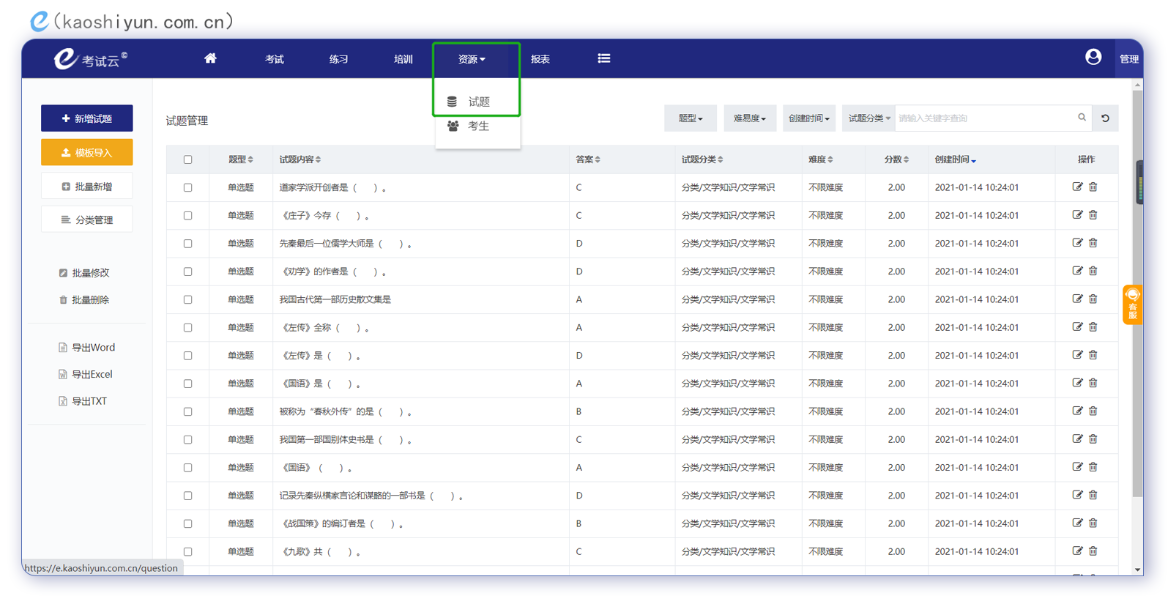Image resolution: width=1175 pixels, height=600 pixels.
Task: Click the orange 模板导入 button
Action: (87, 153)
